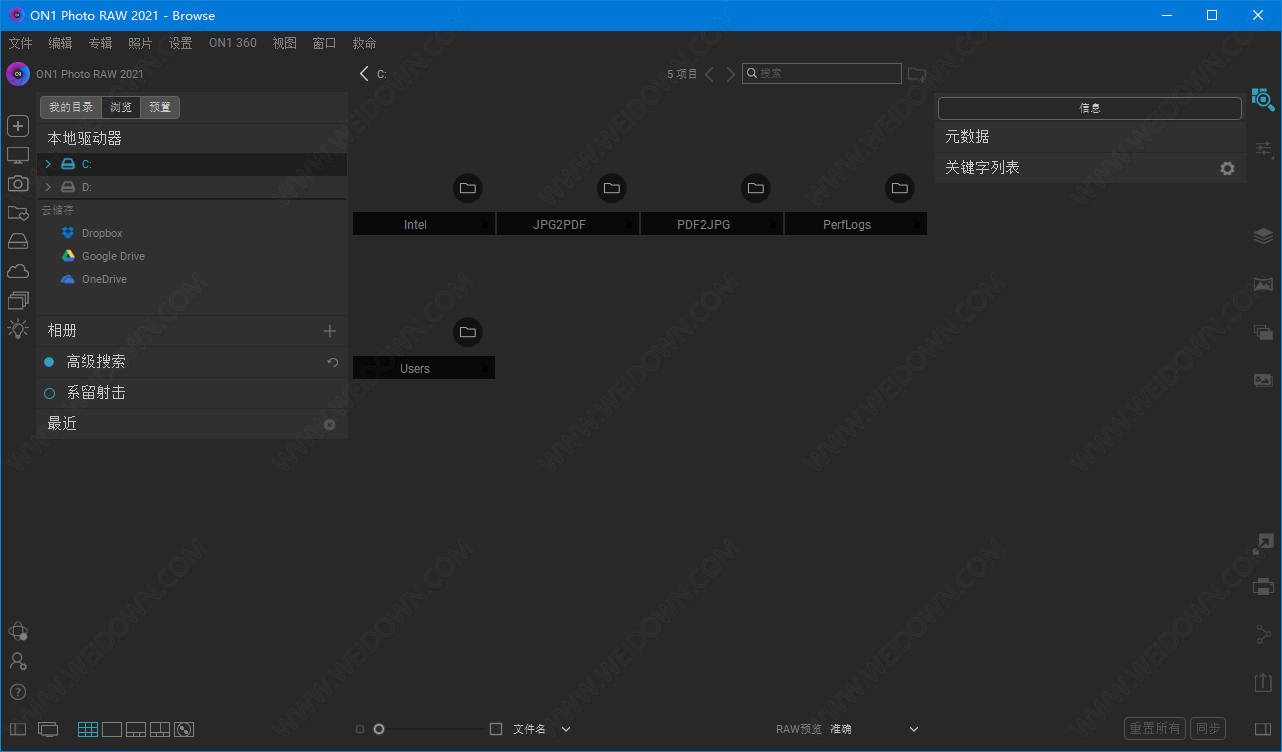Open the dual display mode icon
1282x752 pixels.
pyautogui.click(x=48, y=730)
